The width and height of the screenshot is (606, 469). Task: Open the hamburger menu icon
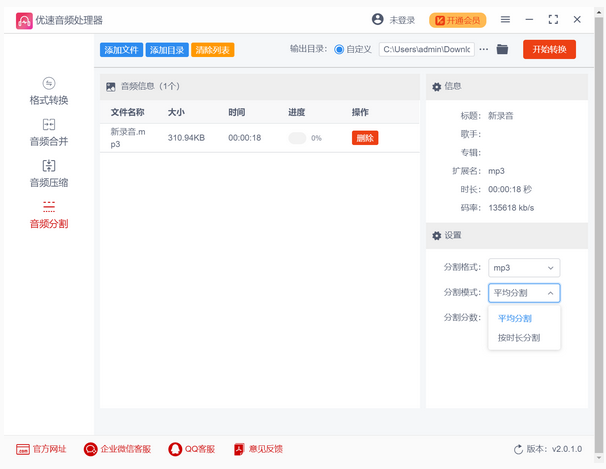pyautogui.click(x=505, y=19)
